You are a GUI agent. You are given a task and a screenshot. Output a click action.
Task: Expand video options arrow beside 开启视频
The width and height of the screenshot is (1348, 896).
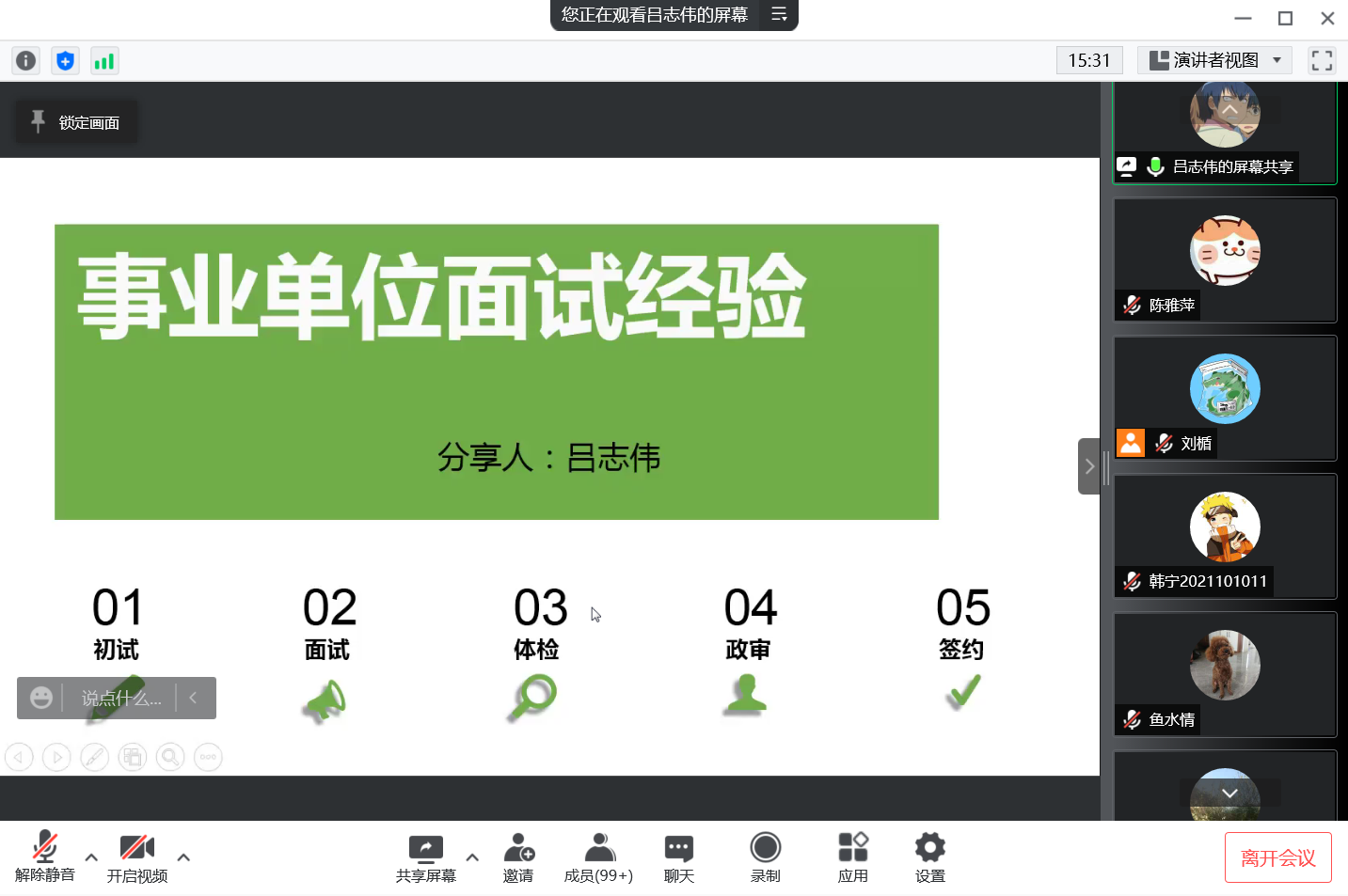pos(183,857)
